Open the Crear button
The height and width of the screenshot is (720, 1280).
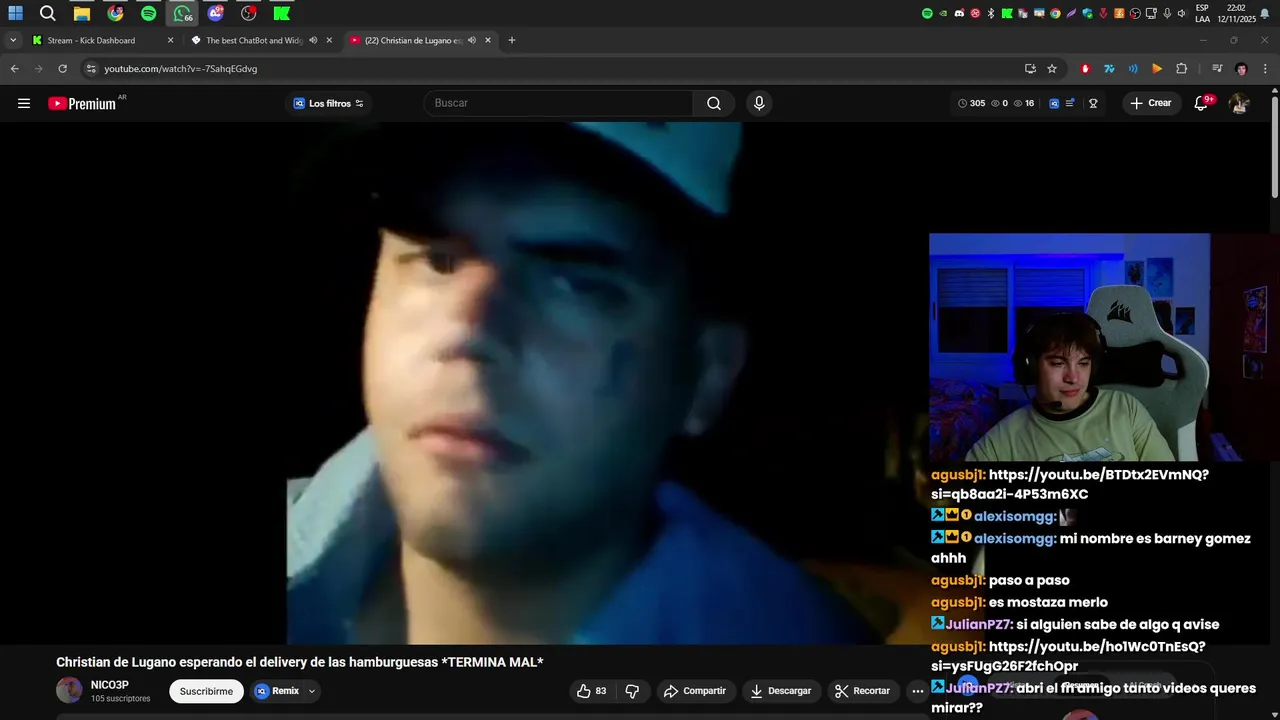point(1150,103)
